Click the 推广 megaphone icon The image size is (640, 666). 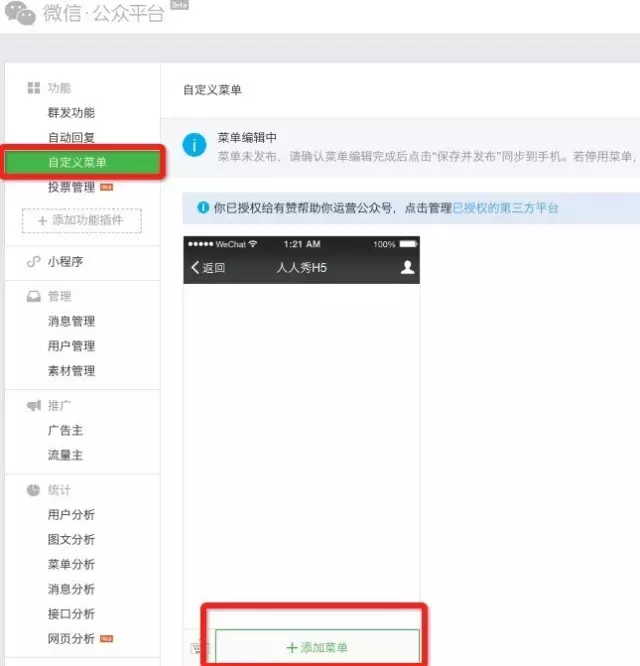pos(34,405)
